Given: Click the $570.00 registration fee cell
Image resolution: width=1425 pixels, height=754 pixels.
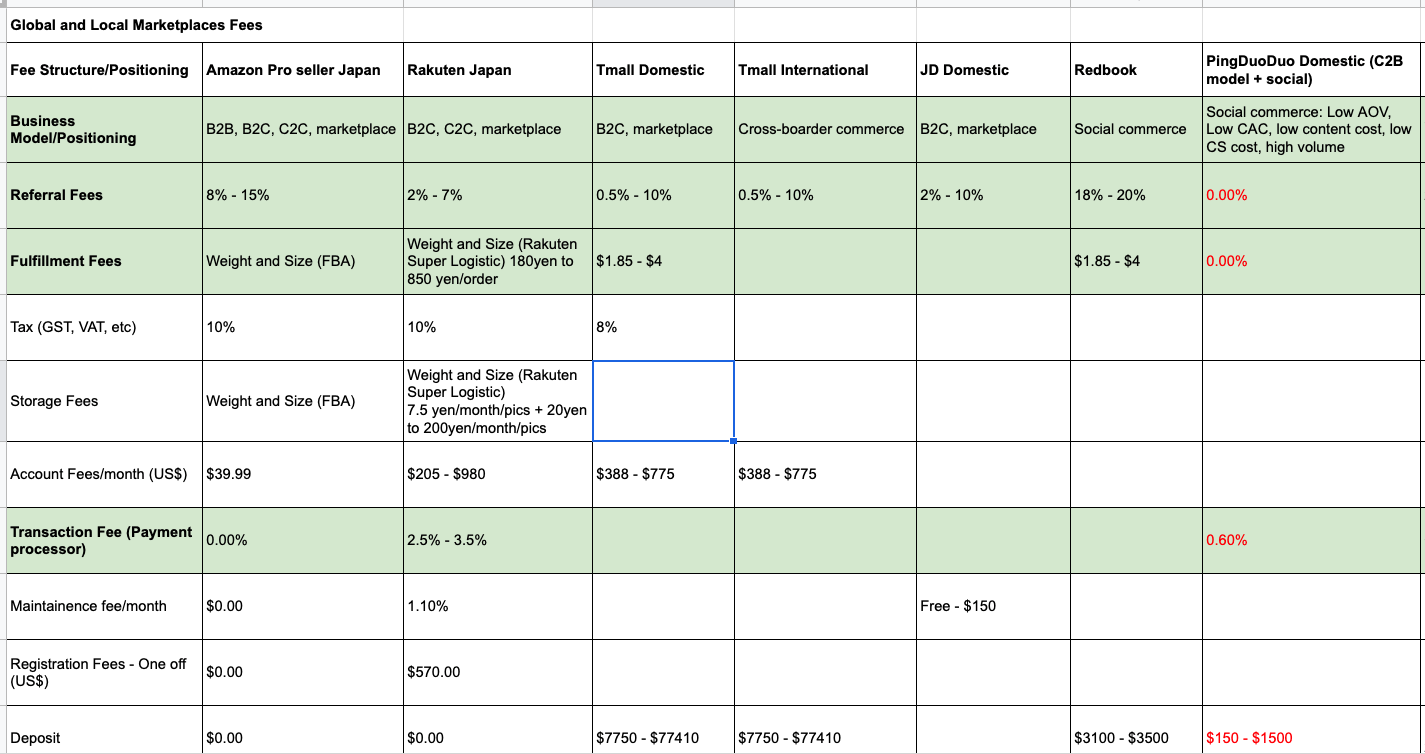Looking at the screenshot, I should 498,672.
